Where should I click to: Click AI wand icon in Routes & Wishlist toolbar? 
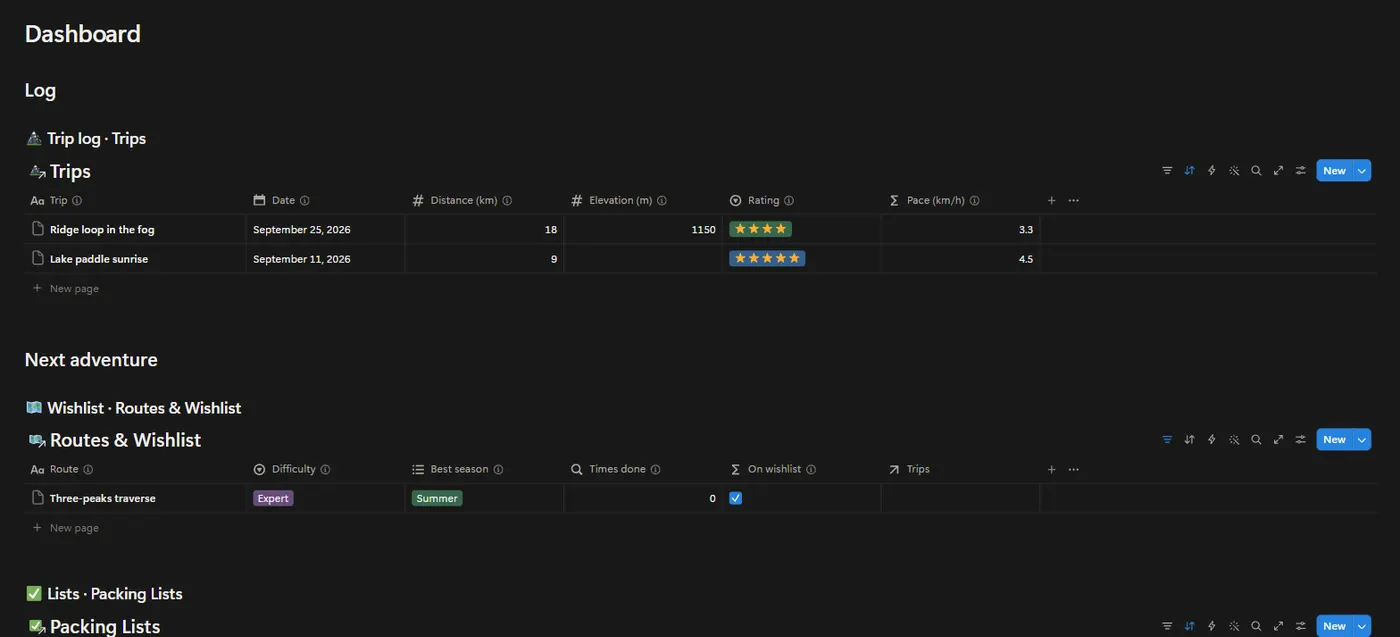click(x=1234, y=440)
